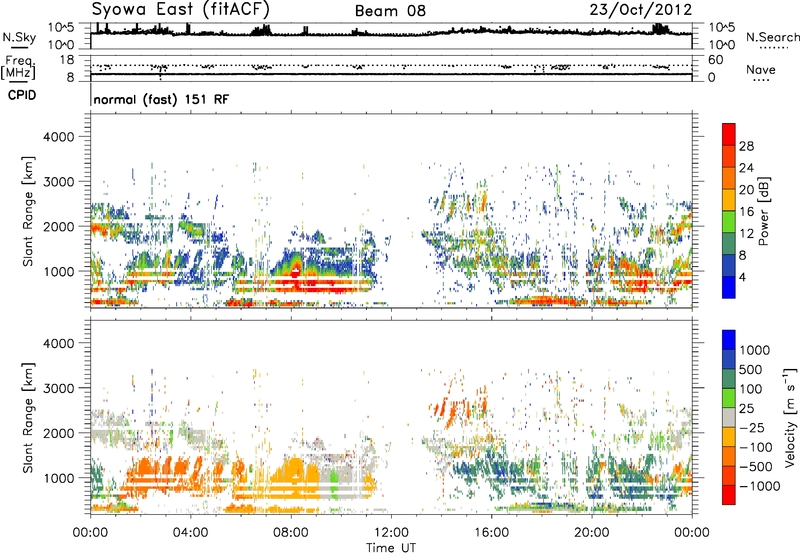Click the date '23/Oct/2012'
Image resolution: width=800 pixels, height=554 pixels.
pos(641,10)
